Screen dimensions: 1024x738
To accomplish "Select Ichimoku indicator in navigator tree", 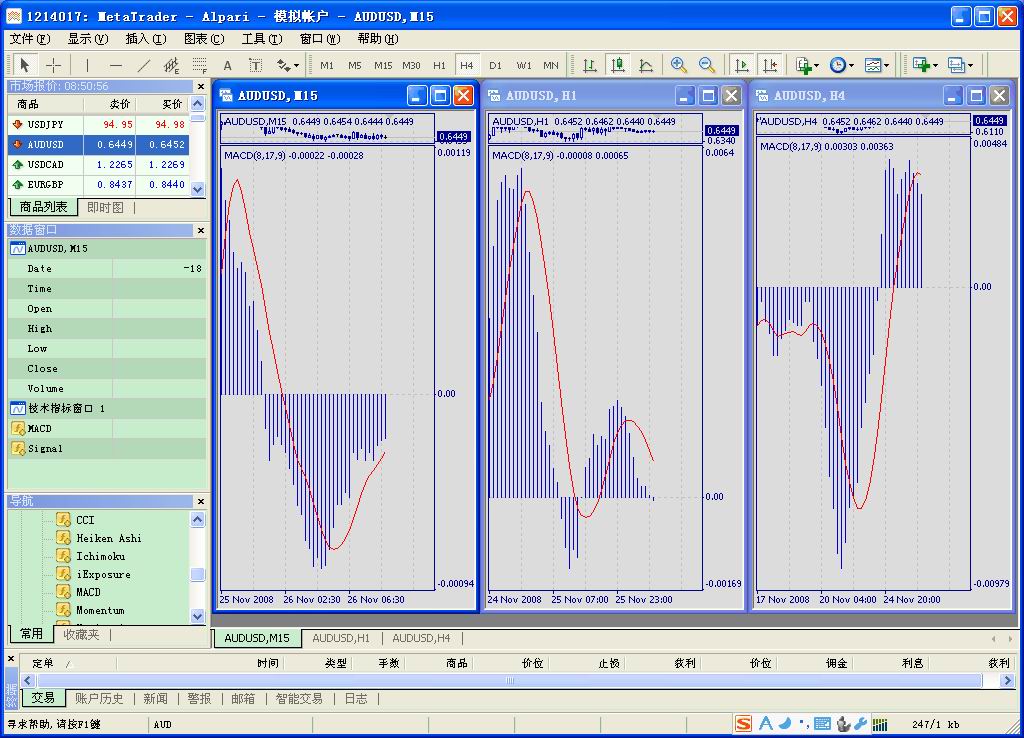I will [x=100, y=556].
